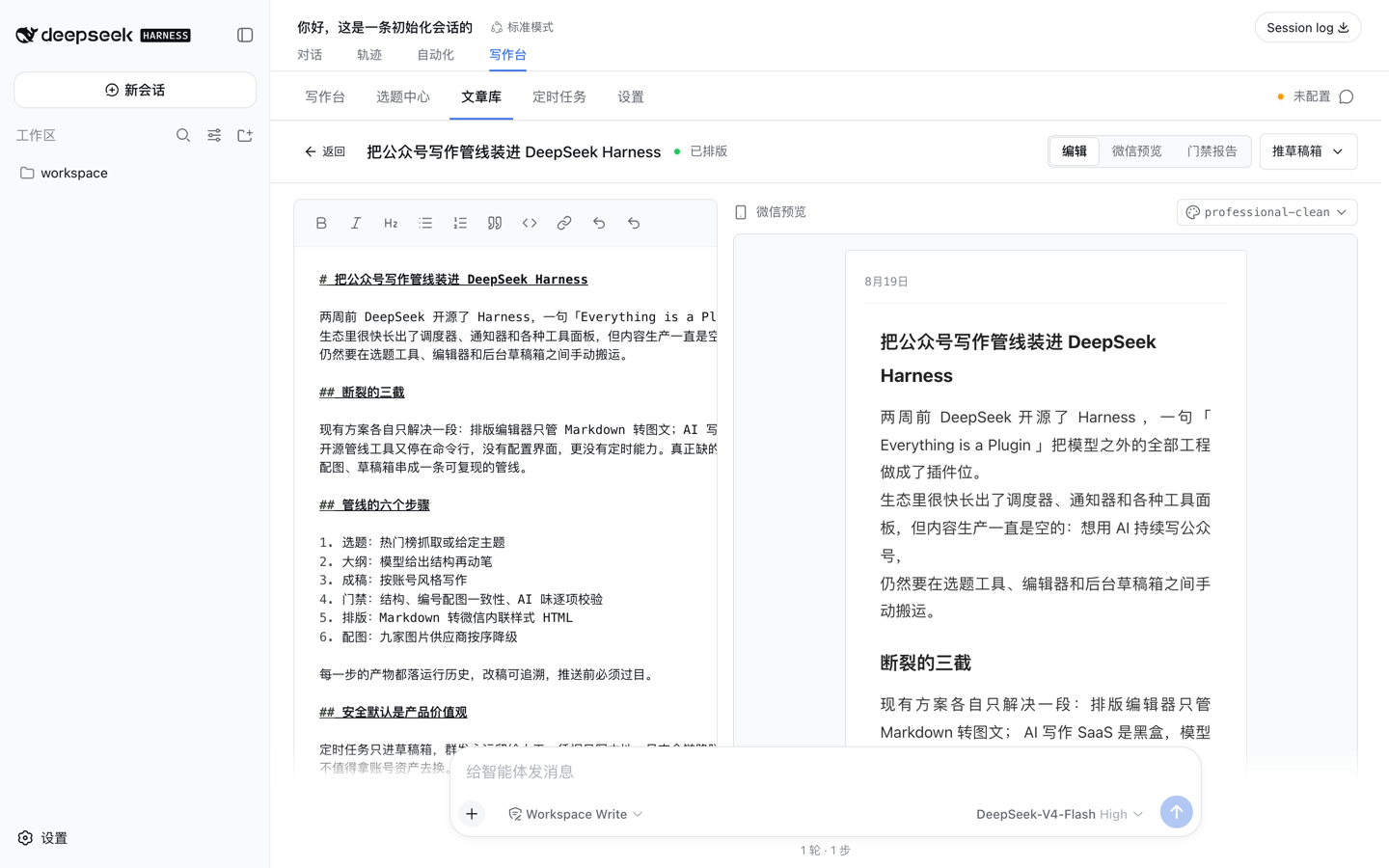Click the ## 断裂的三截 heading in editor

point(362,393)
